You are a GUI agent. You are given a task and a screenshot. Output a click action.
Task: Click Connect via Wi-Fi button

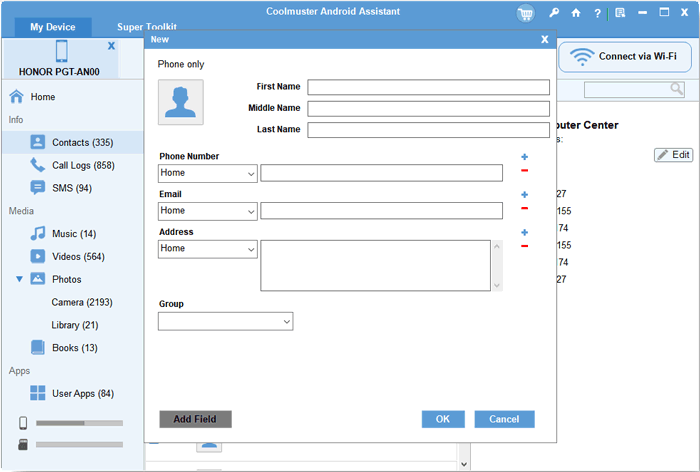pos(625,57)
